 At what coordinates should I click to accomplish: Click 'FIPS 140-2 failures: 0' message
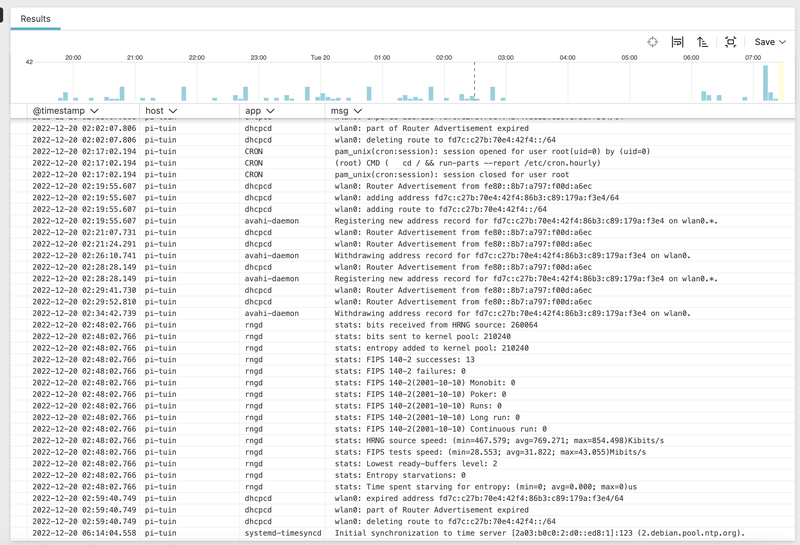pyautogui.click(x=400, y=371)
